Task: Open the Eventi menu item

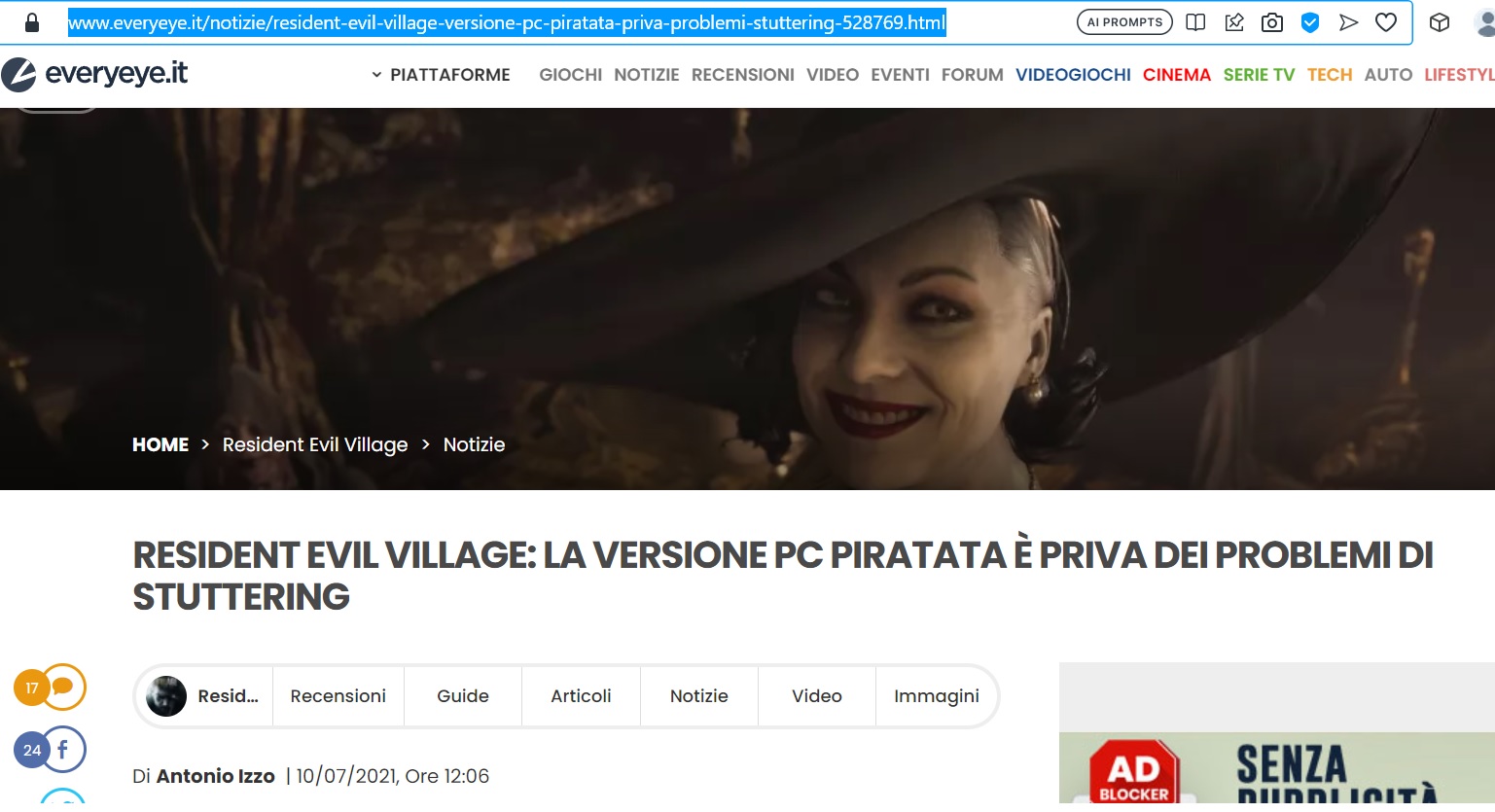Action: click(901, 75)
